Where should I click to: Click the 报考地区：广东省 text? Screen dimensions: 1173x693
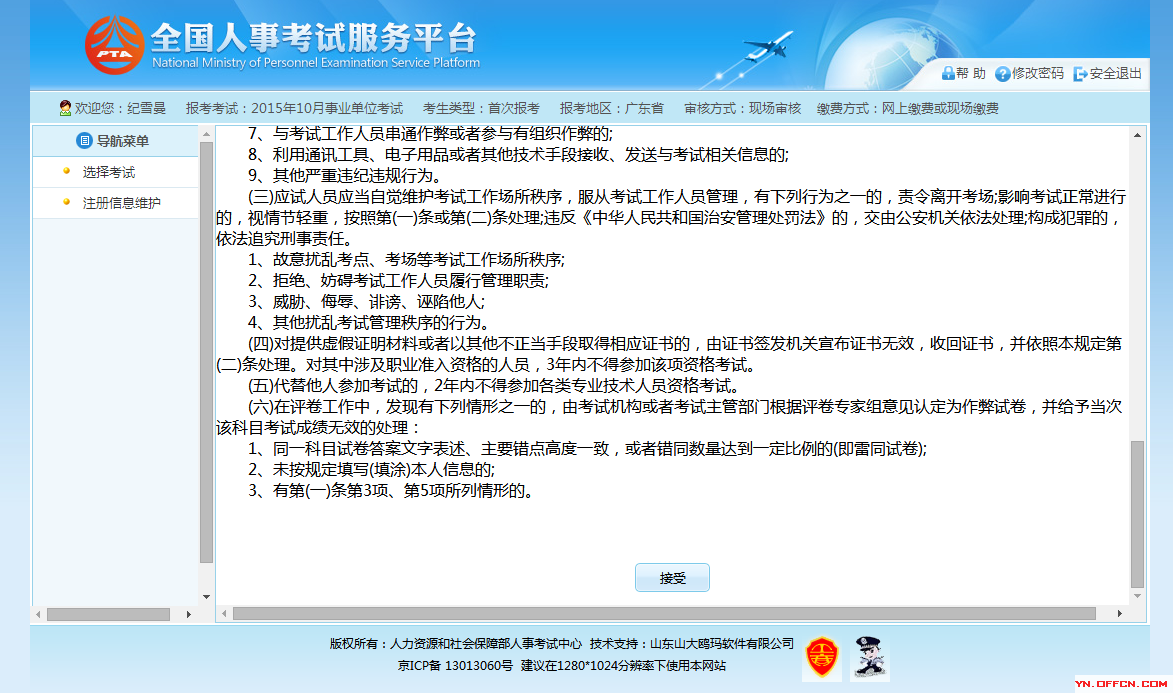coord(611,109)
